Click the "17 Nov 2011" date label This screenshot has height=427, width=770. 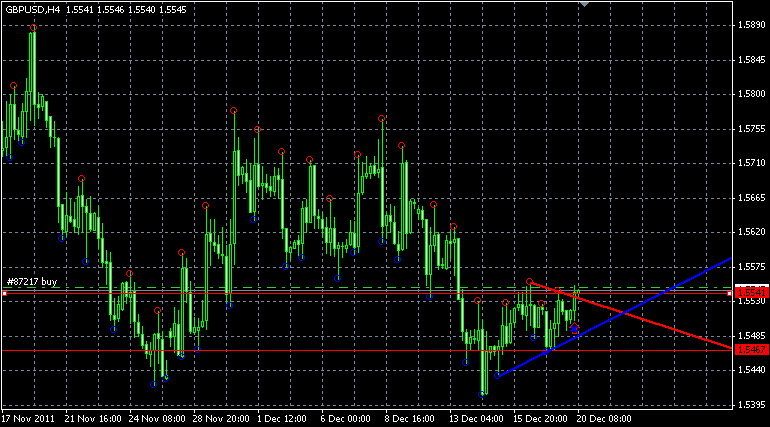click(x=28, y=419)
